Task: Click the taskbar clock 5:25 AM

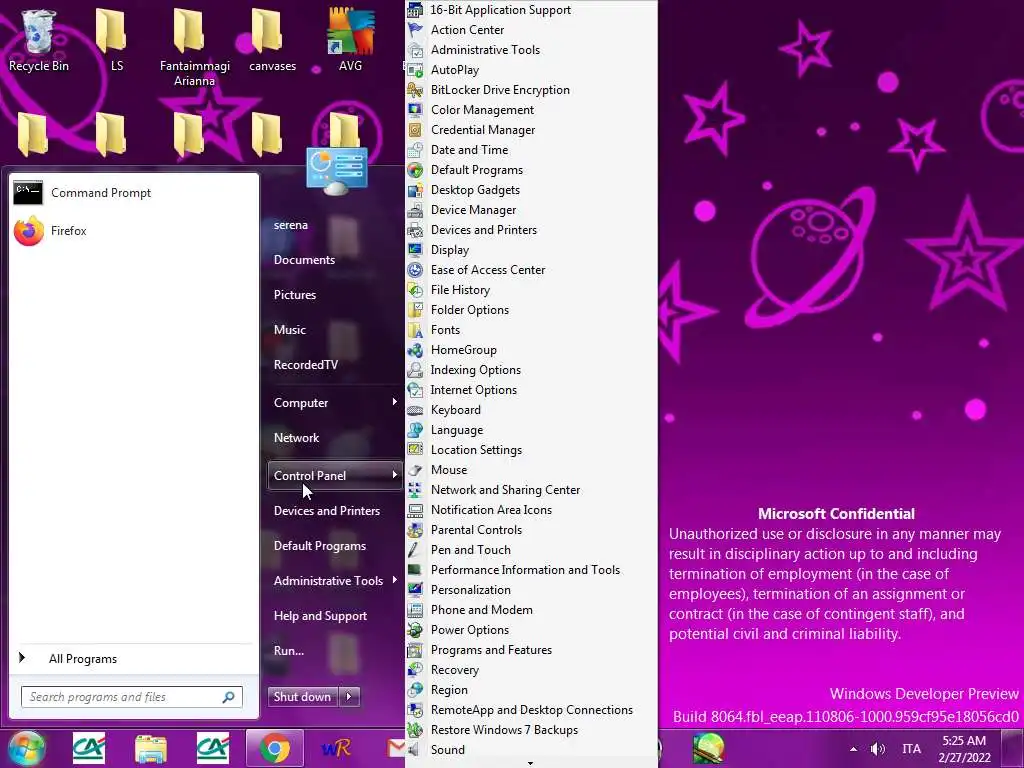Action: coord(964,741)
